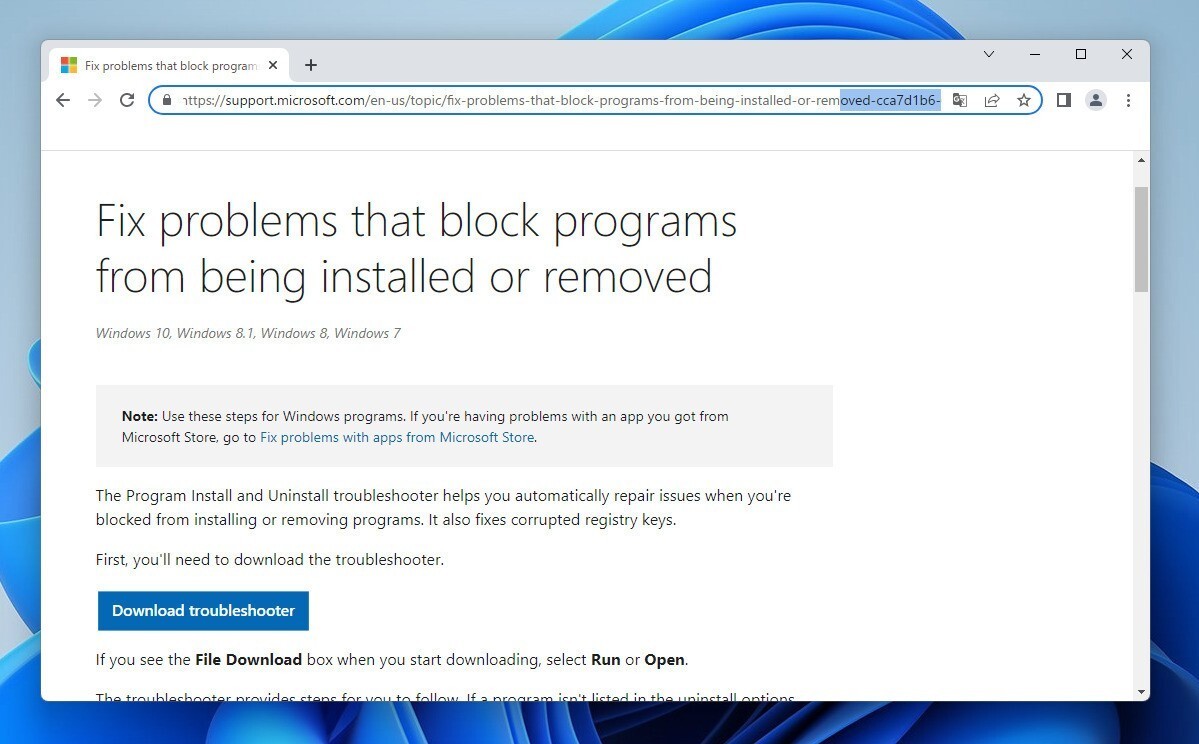Select the Microsoft logo favicon on the tab
The width and height of the screenshot is (1199, 744).
point(69,65)
